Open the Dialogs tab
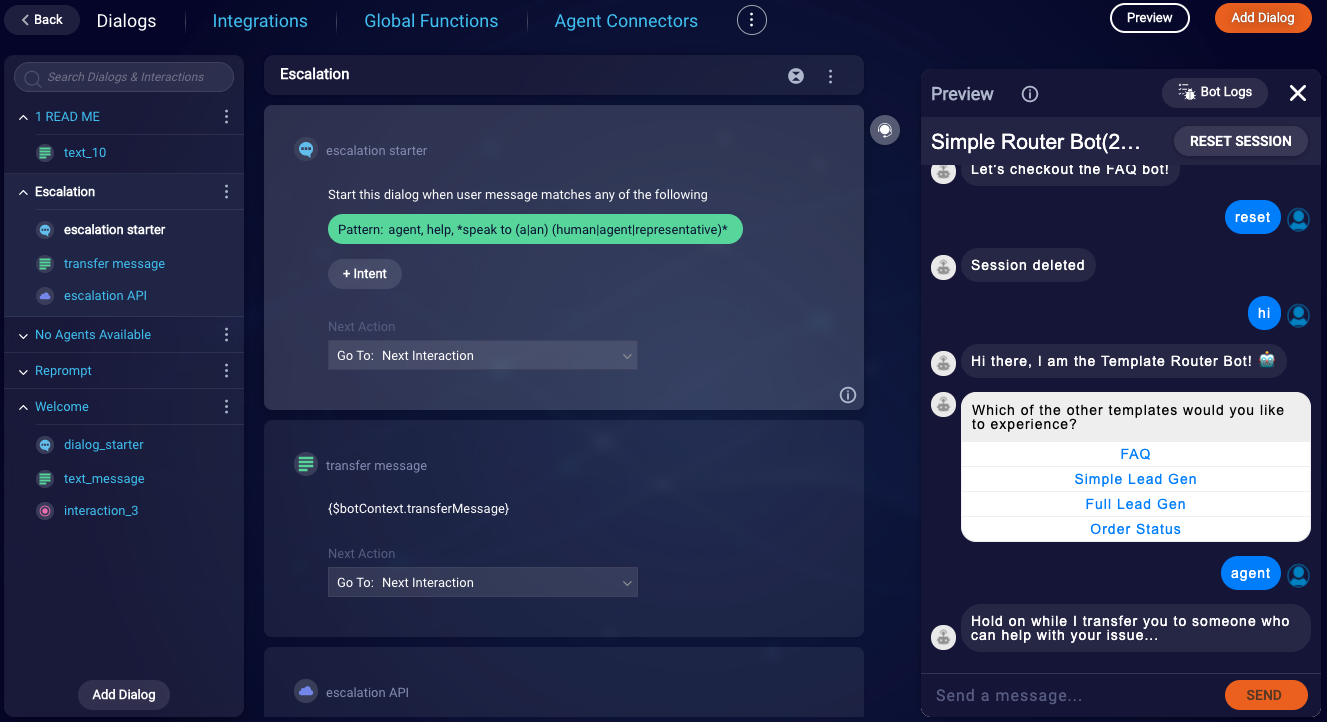 click(126, 20)
